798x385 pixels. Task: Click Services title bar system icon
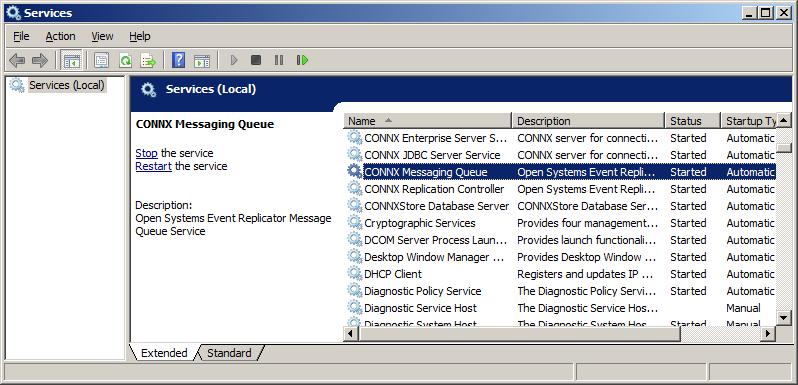point(13,13)
